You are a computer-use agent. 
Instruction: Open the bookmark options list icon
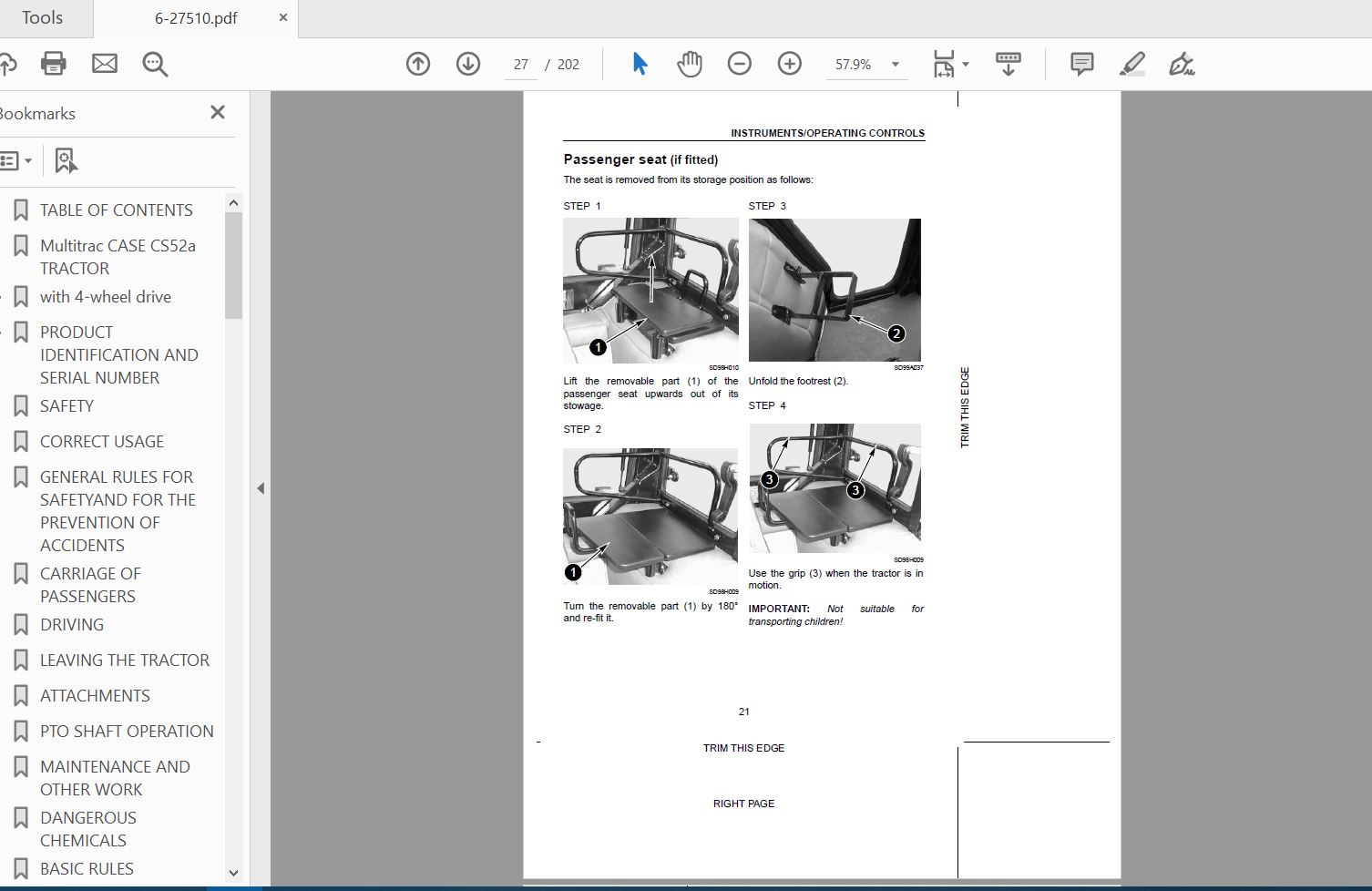point(15,160)
